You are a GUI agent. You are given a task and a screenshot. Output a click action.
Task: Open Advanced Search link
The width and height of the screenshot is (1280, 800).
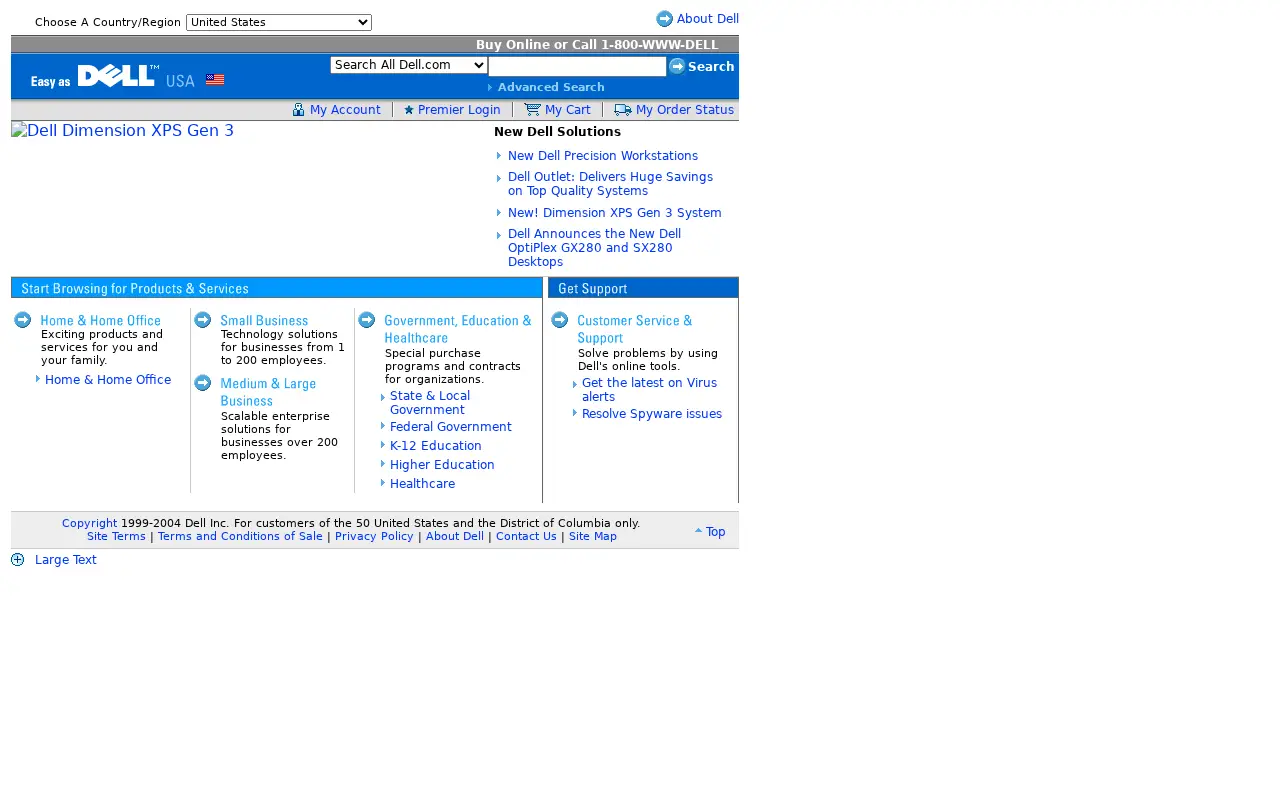(551, 87)
